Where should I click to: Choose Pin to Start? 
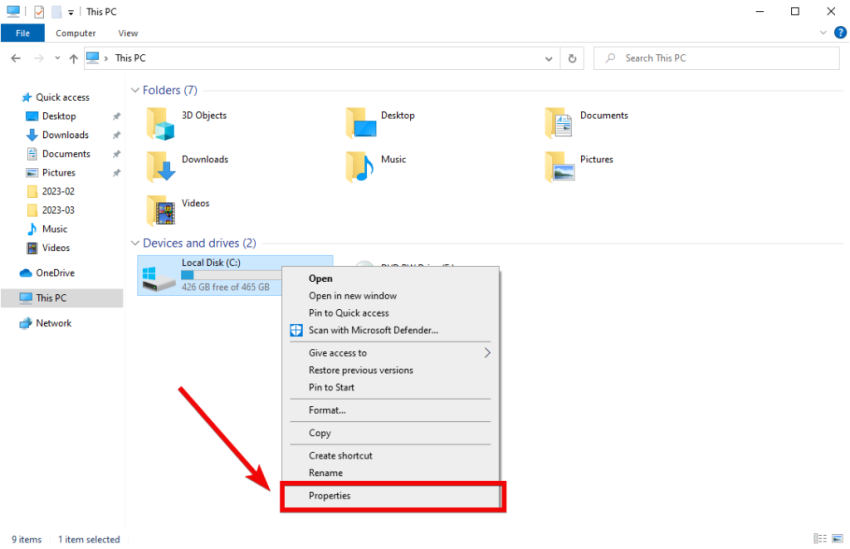click(390, 388)
